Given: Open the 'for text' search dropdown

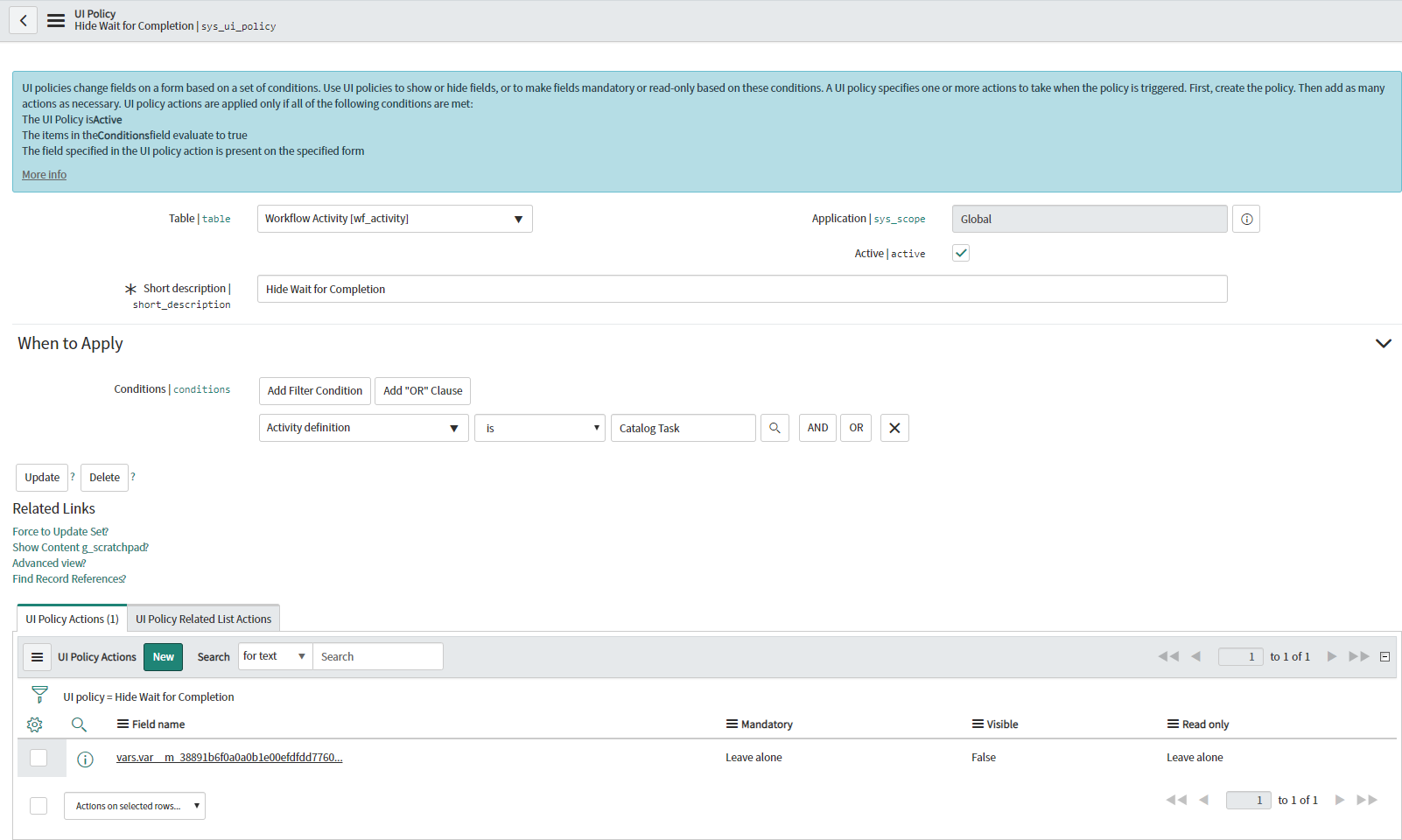Looking at the screenshot, I should pyautogui.click(x=276, y=656).
